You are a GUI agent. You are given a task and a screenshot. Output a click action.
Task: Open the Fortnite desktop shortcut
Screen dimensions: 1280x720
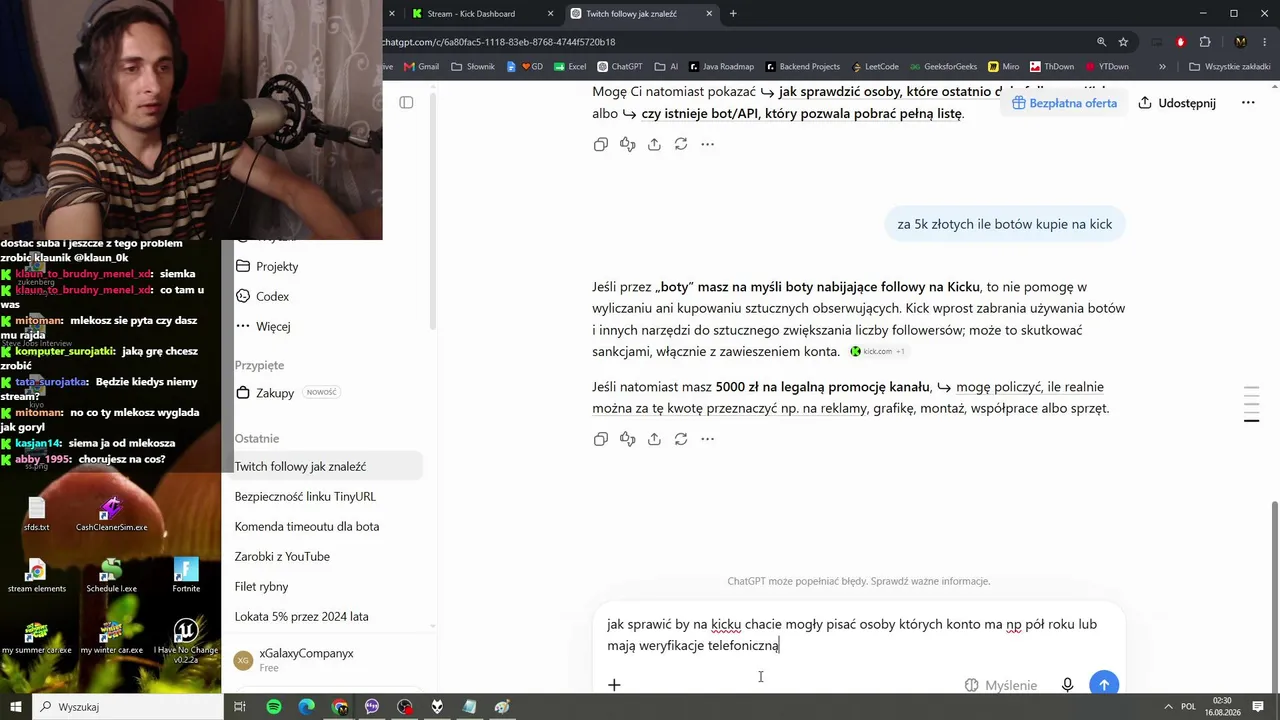186,575
